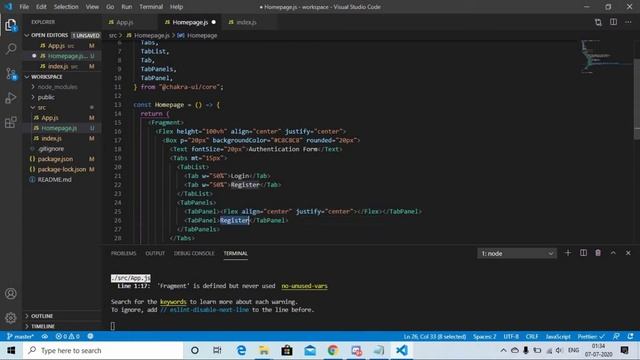The width and height of the screenshot is (640, 360).
Task: Switch to the Debug Console tab
Action: pos(194,253)
